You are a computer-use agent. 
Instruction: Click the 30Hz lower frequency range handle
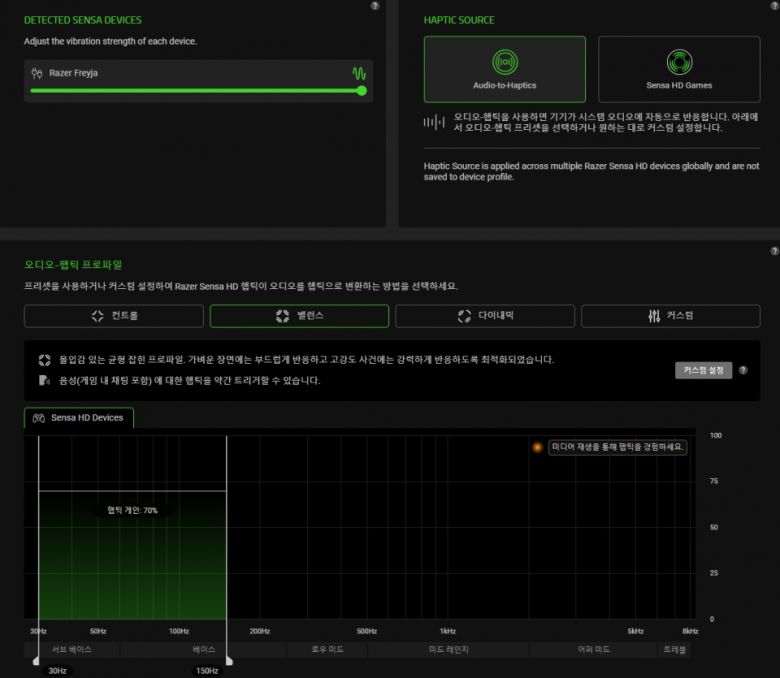tap(38, 660)
